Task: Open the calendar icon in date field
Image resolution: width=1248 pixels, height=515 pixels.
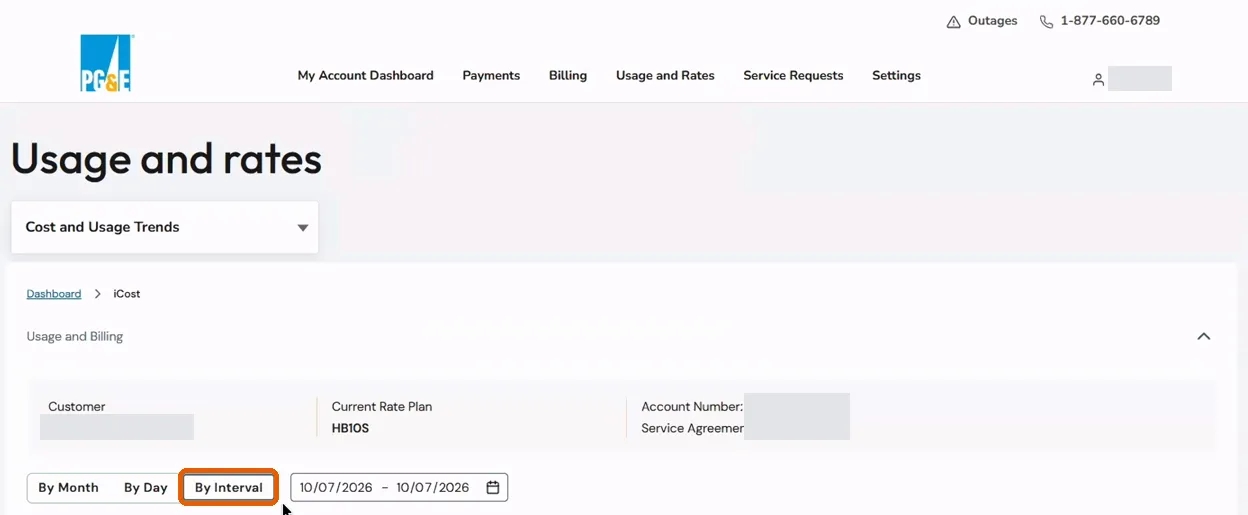Action: click(x=493, y=488)
